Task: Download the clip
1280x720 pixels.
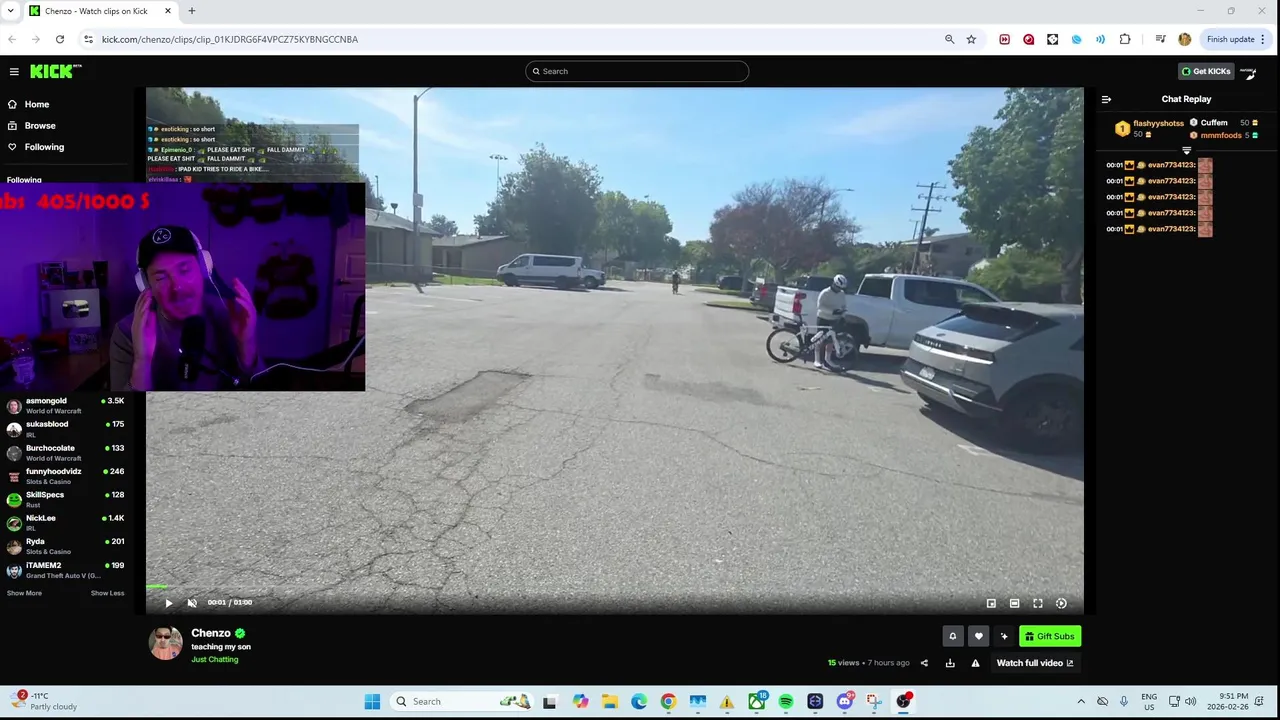Action: click(x=950, y=663)
